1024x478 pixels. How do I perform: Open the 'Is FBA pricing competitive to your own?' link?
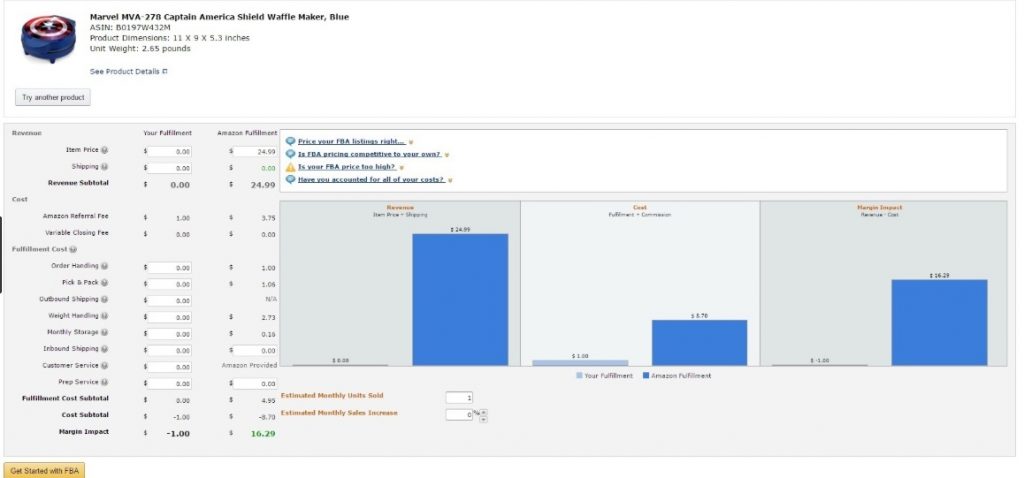(x=370, y=155)
